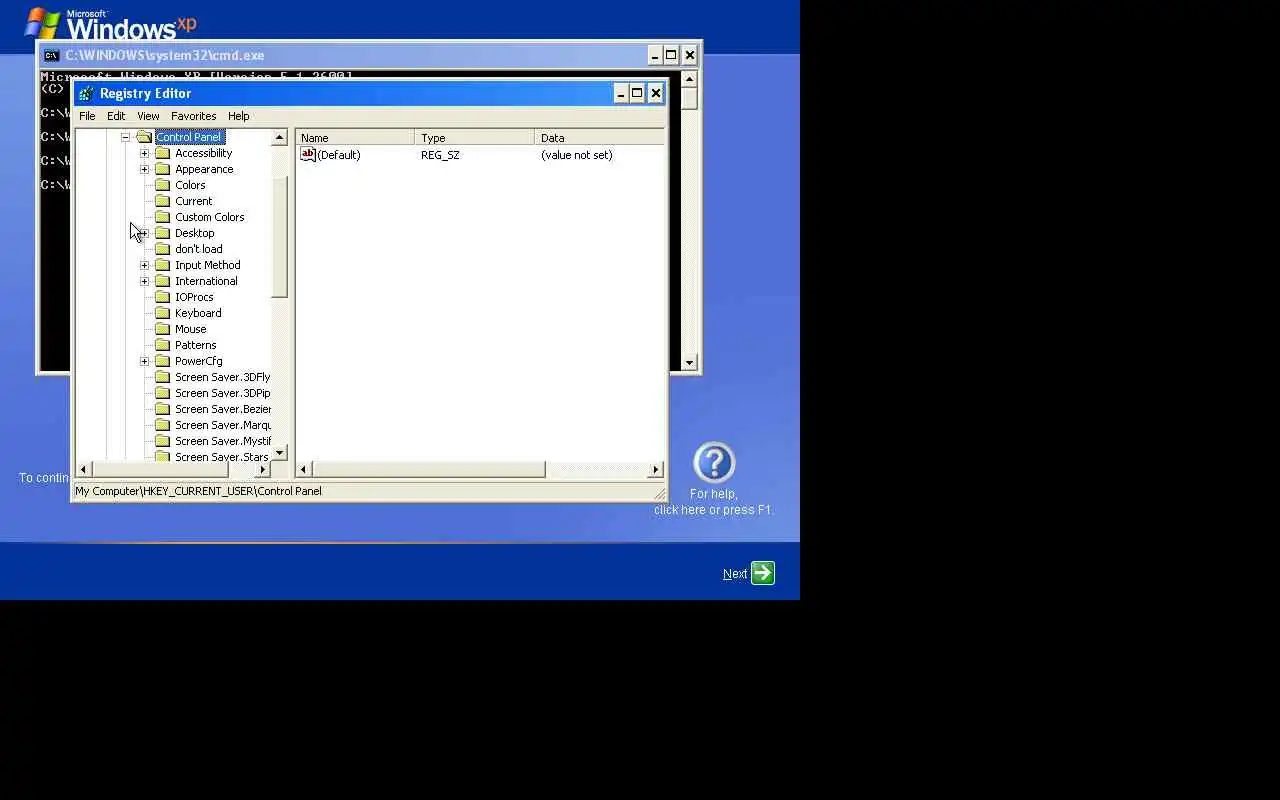Select the Mouse key label

[190, 329]
